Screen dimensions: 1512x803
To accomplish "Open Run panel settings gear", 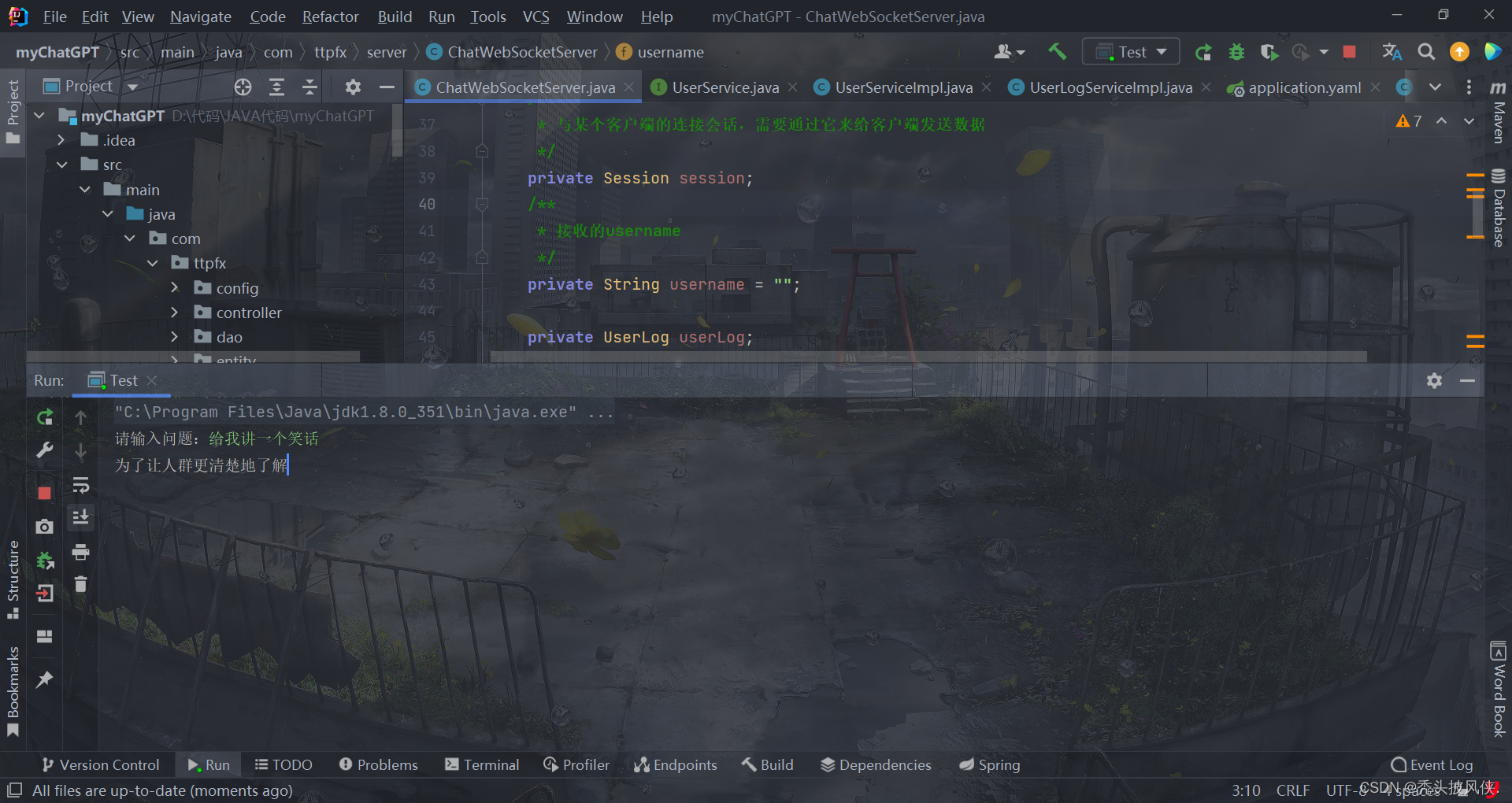I will (x=1434, y=380).
